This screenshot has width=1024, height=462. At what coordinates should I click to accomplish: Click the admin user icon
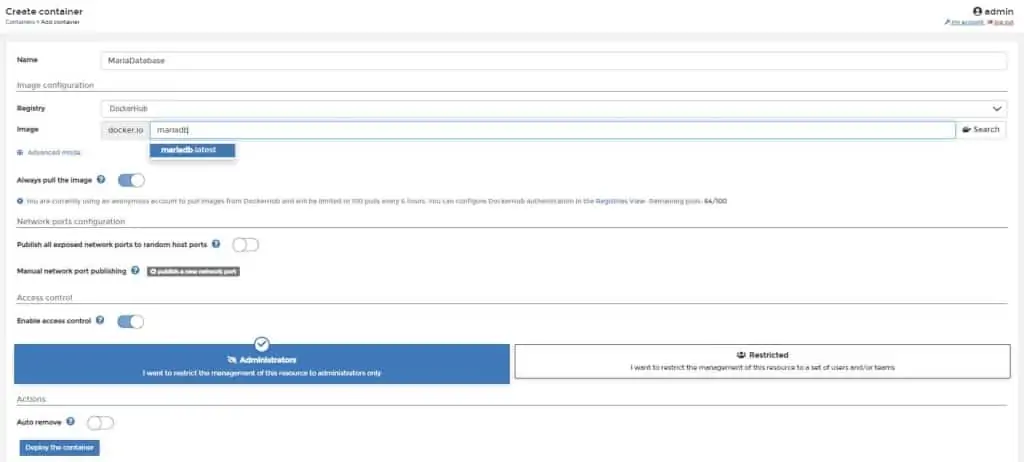(x=976, y=11)
